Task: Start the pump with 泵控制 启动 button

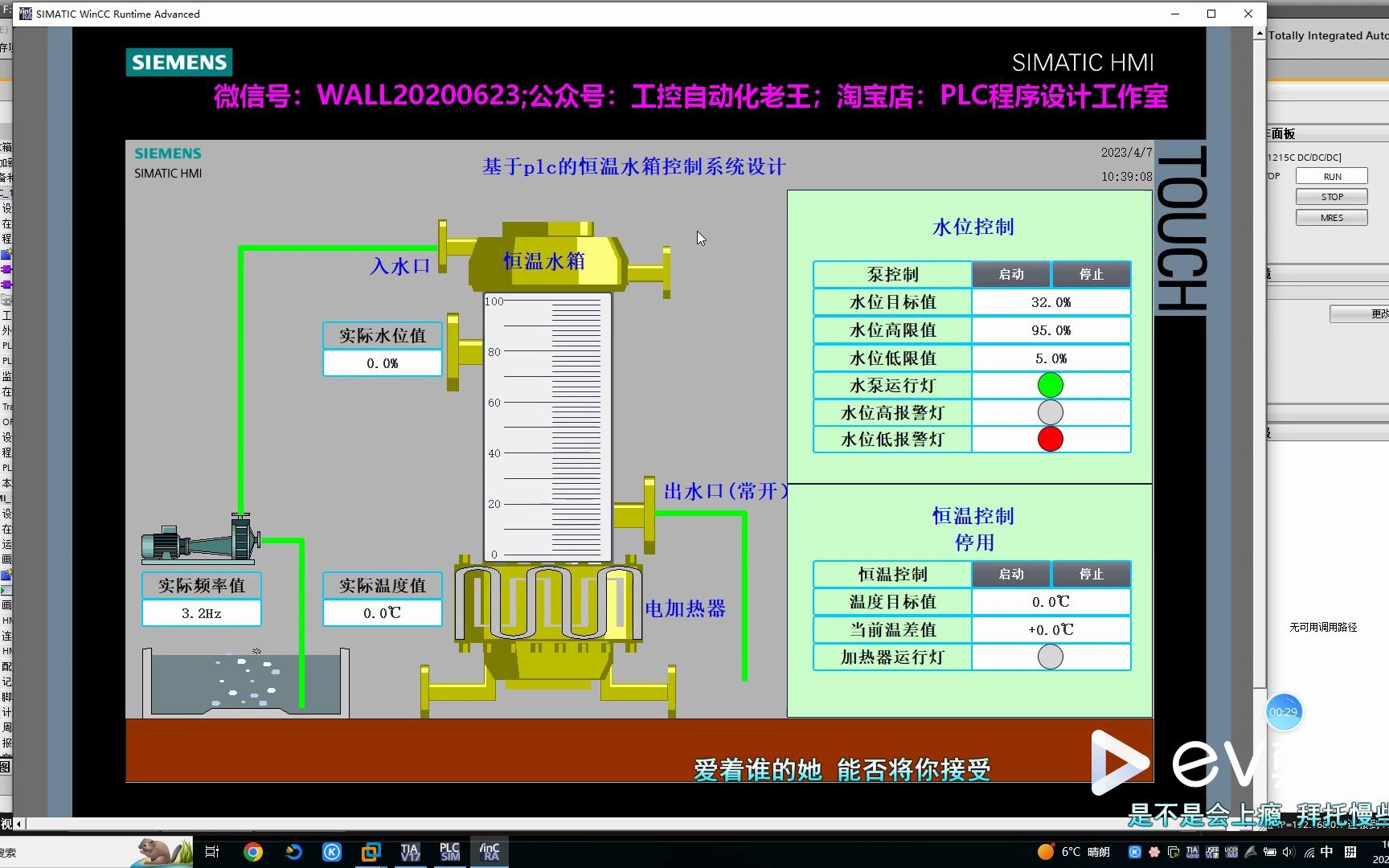Action: [x=1011, y=274]
